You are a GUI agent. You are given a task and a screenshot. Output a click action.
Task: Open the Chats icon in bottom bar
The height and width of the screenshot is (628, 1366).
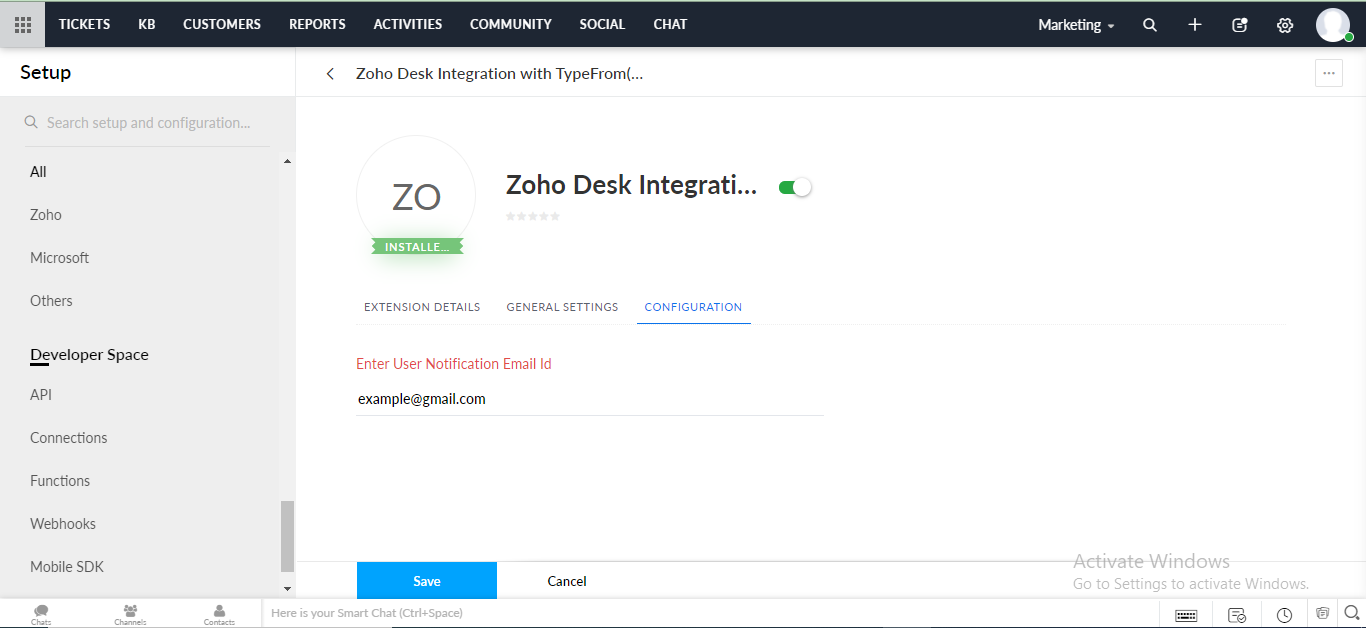[x=41, y=613]
